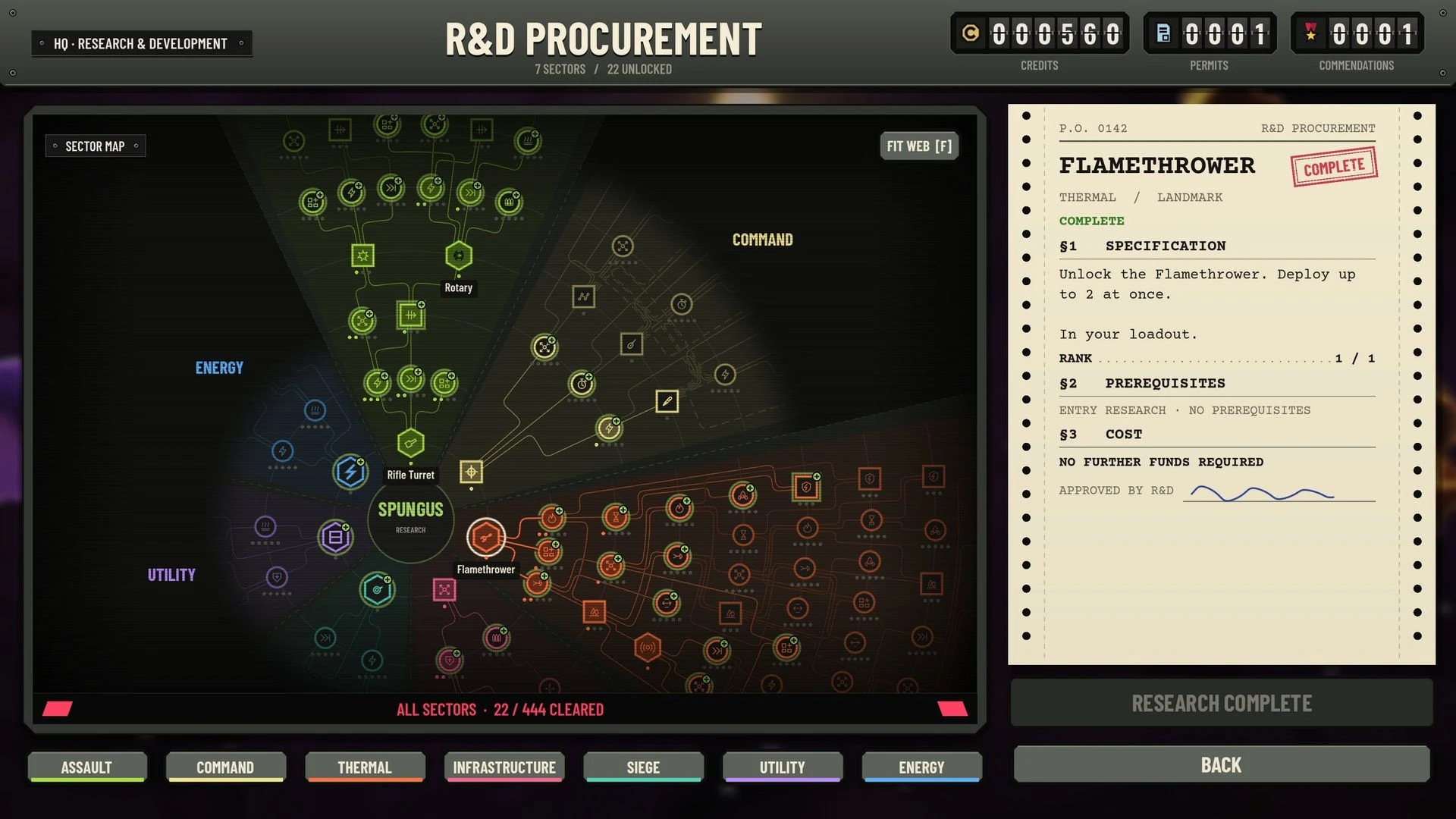The image size is (1456, 819).
Task: Click the Commendations star medal icon
Action: pos(1310,33)
